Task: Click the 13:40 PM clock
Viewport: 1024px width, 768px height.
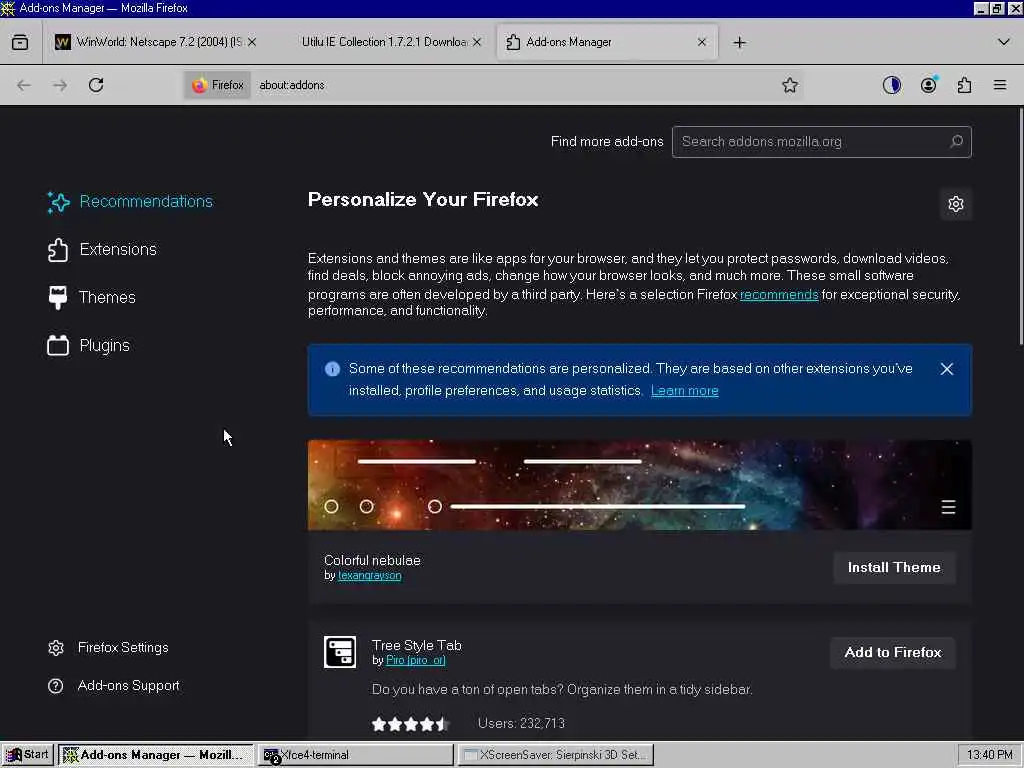Action: click(989, 755)
